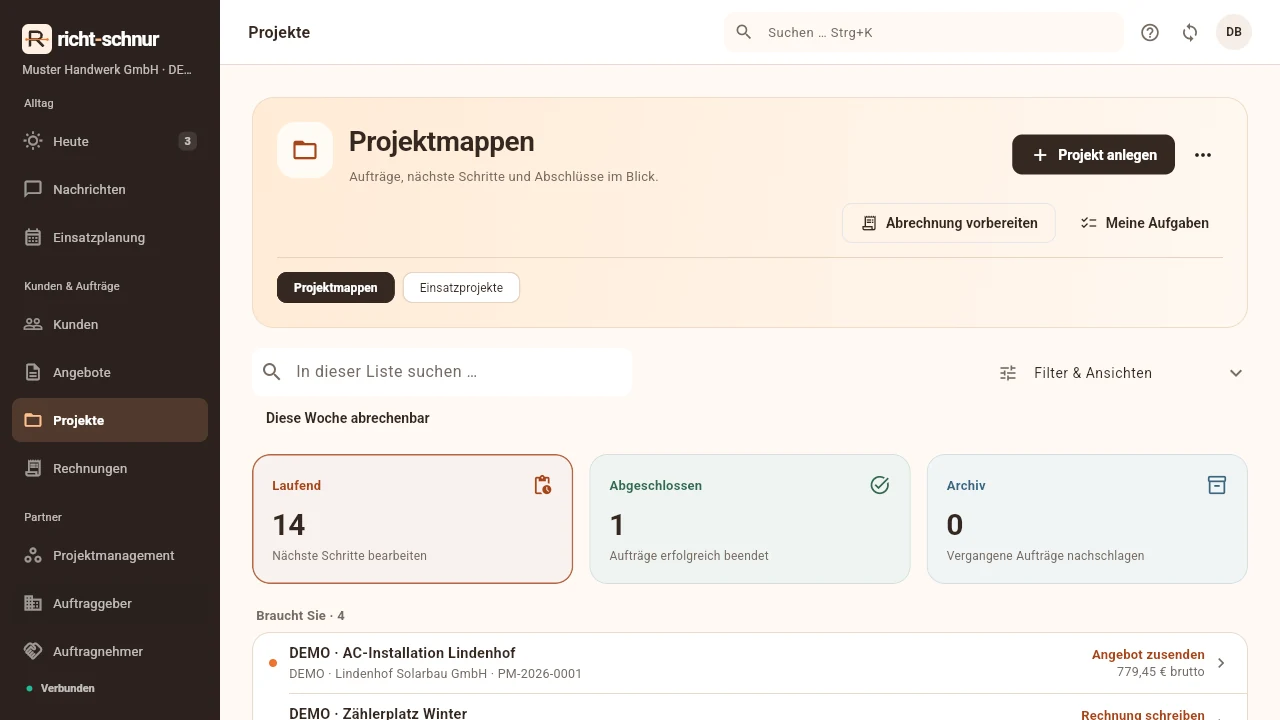This screenshot has height=720, width=1280.
Task: Click the magnifier icon in the top search bar
Action: [743, 32]
